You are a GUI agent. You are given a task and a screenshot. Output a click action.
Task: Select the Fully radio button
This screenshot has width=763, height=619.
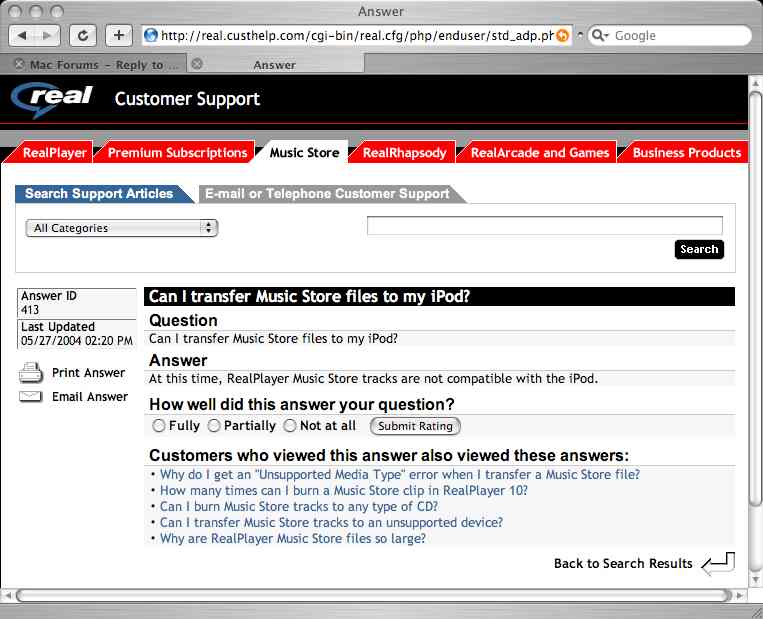coord(159,426)
